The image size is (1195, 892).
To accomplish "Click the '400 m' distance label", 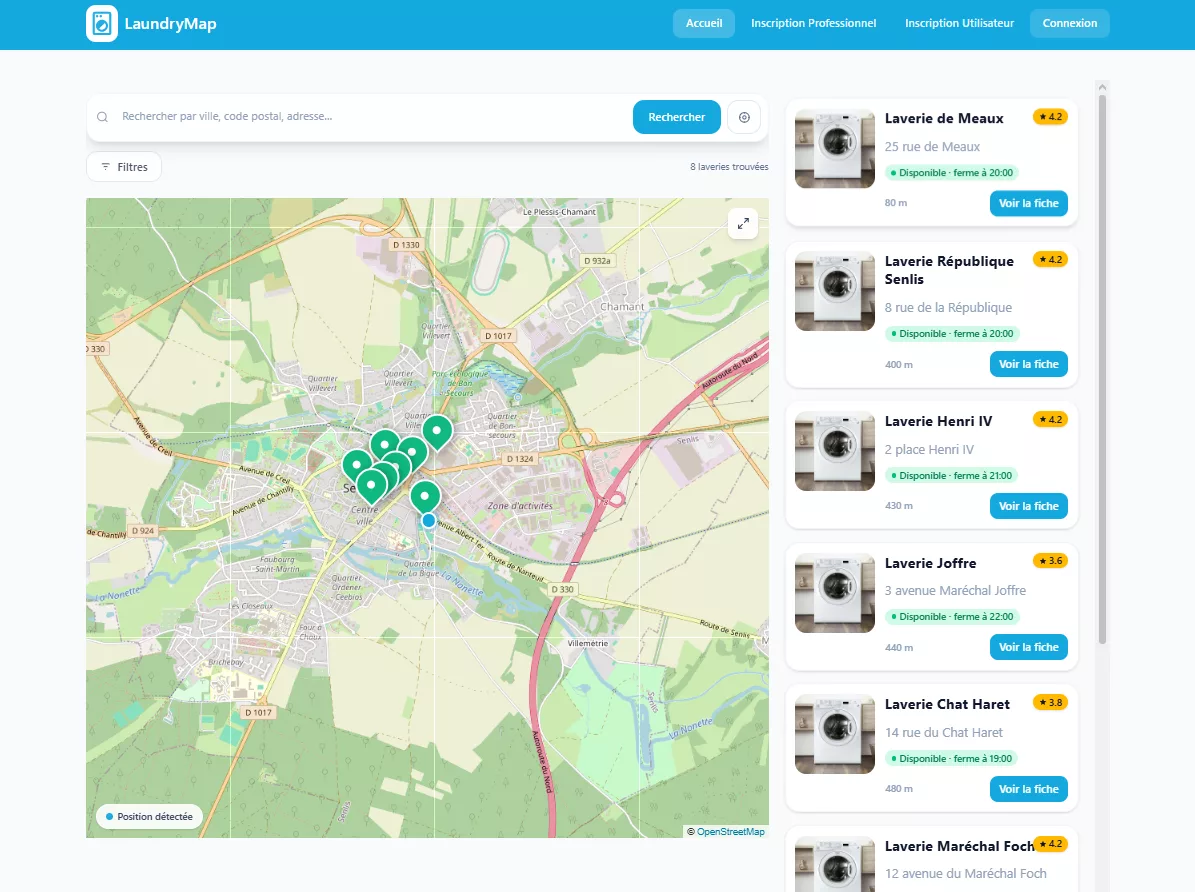I will point(899,364).
